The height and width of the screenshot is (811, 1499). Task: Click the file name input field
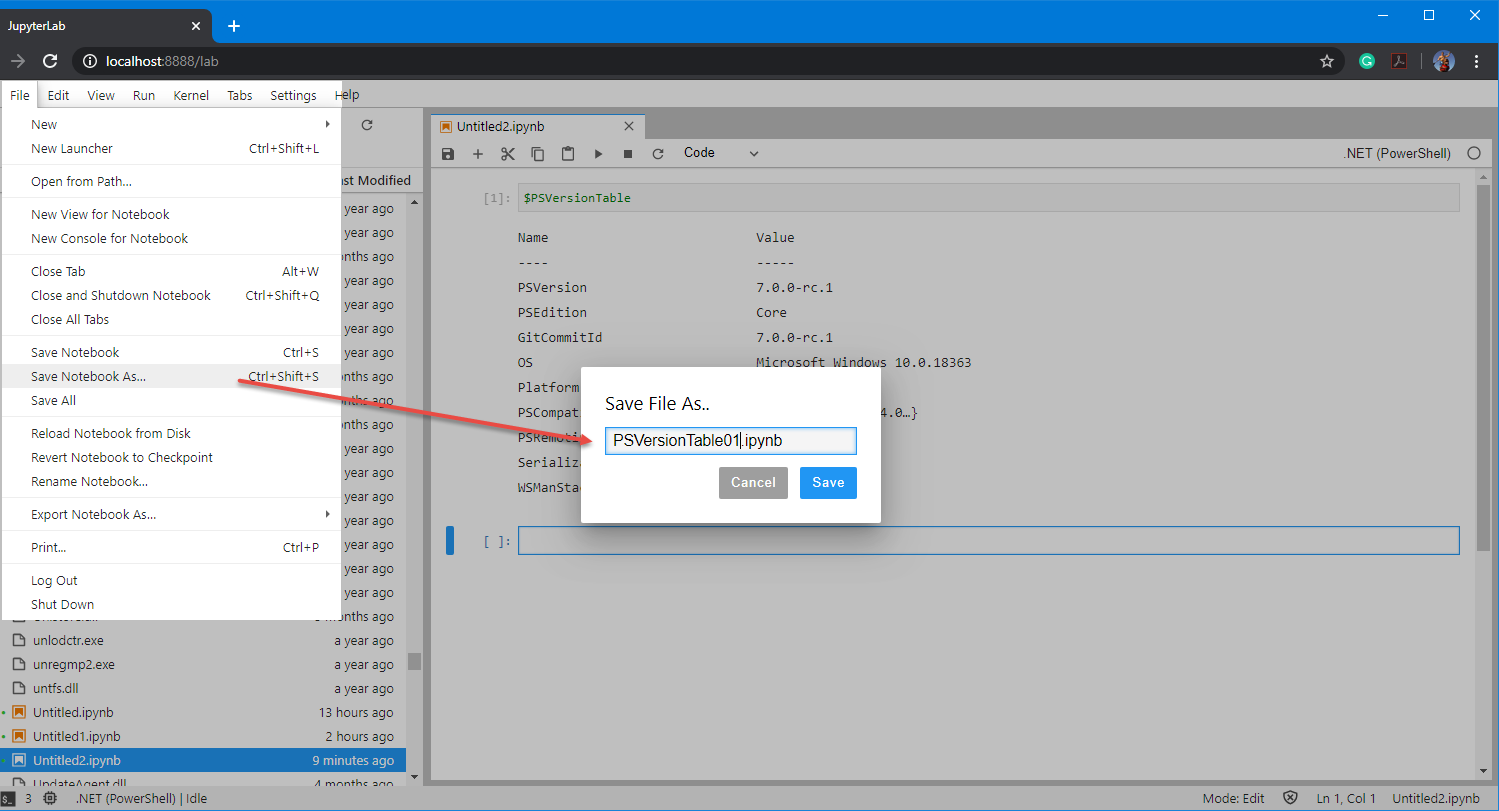pos(731,441)
